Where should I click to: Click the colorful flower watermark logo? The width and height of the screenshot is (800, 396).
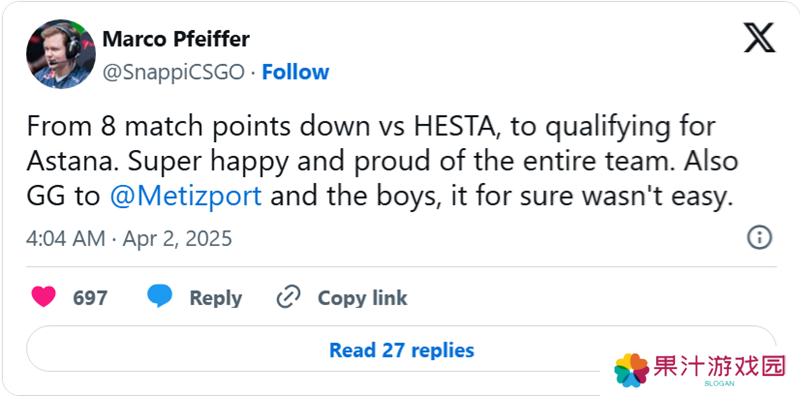point(631,370)
